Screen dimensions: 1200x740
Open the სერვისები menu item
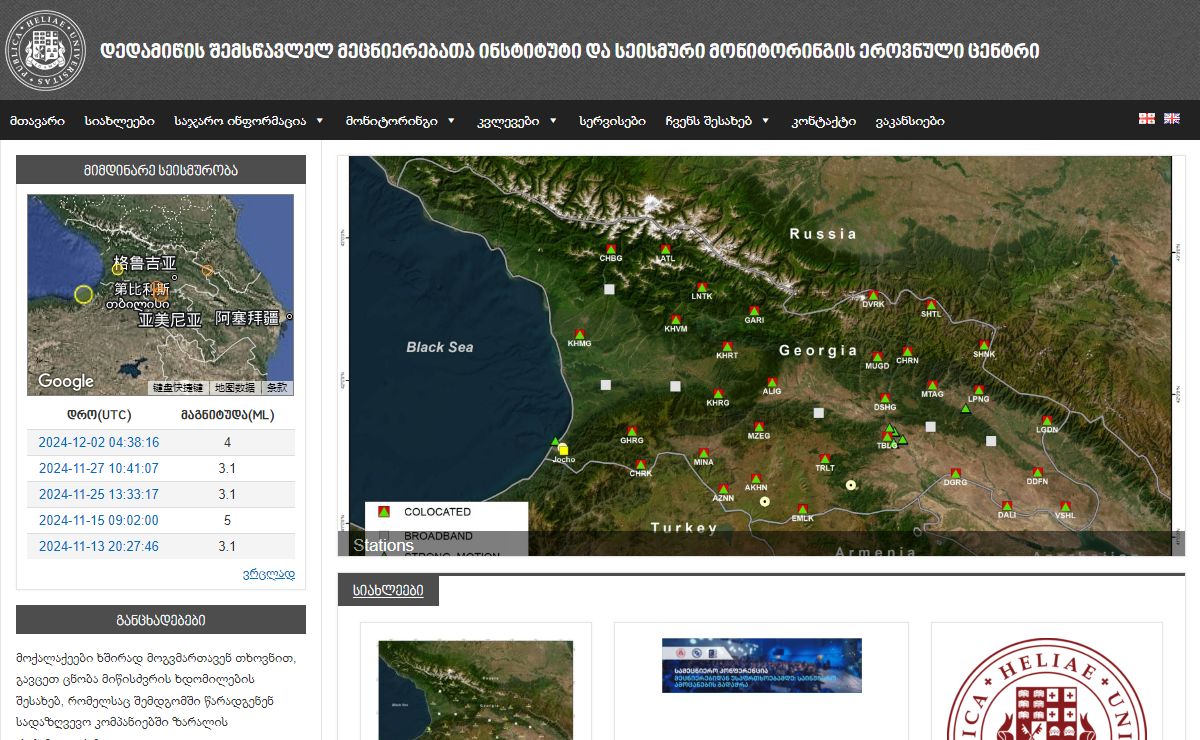click(612, 121)
